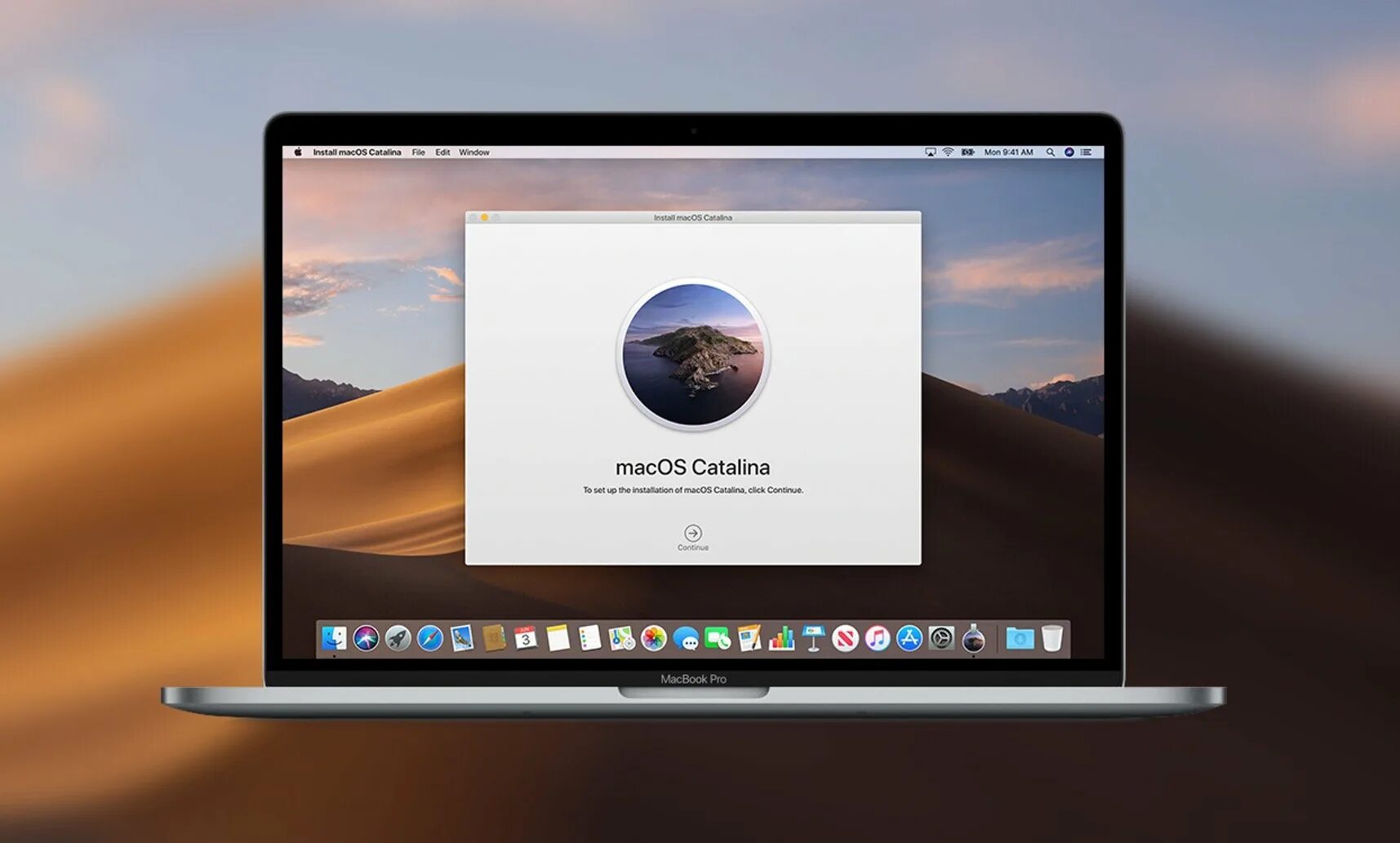Open App Store icon in Dock
Screen dimensions: 1400x843
[x=909, y=638]
